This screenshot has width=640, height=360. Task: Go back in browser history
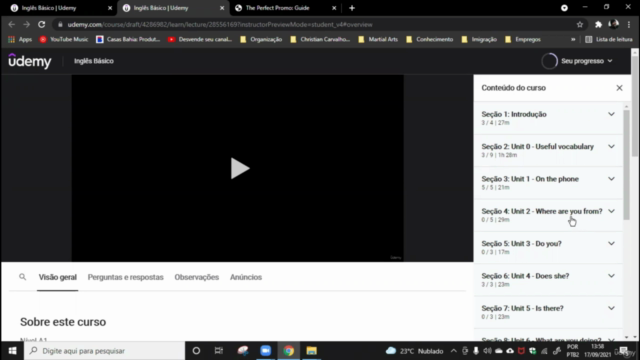coord(11,24)
